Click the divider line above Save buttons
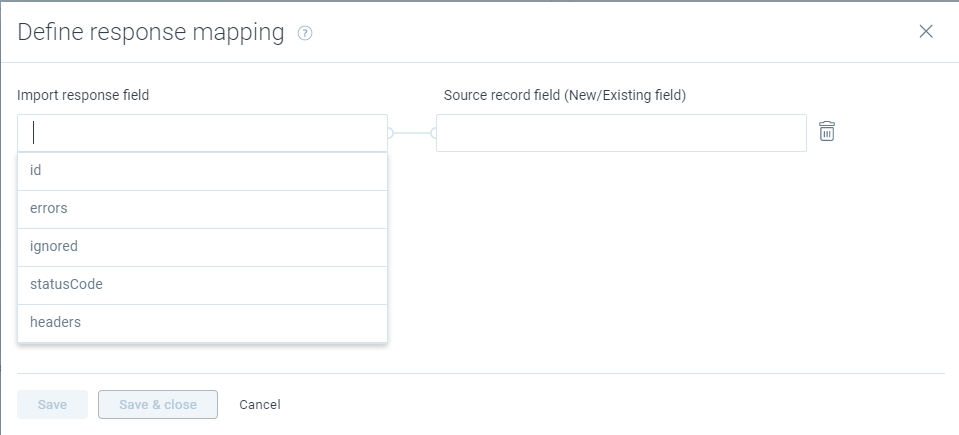Screen dimensions: 959x435 pos(481,373)
